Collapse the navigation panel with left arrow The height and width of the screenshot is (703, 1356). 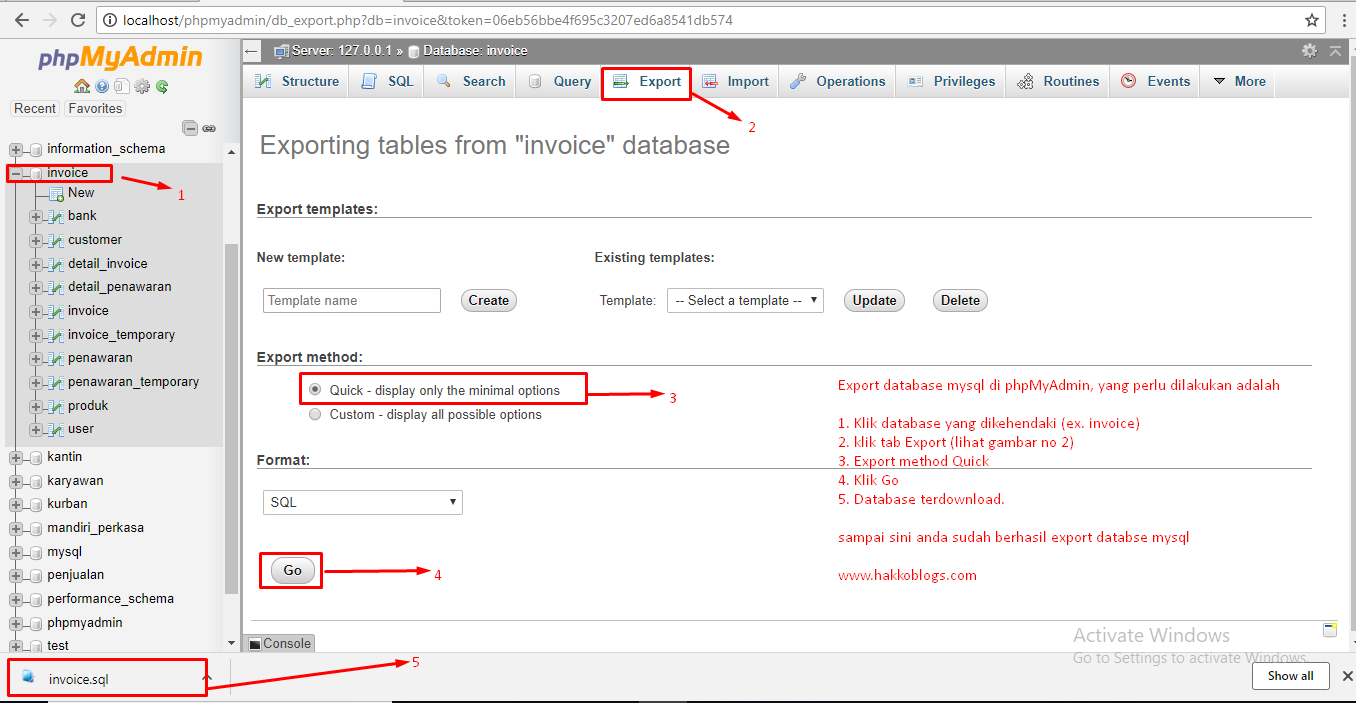[251, 50]
